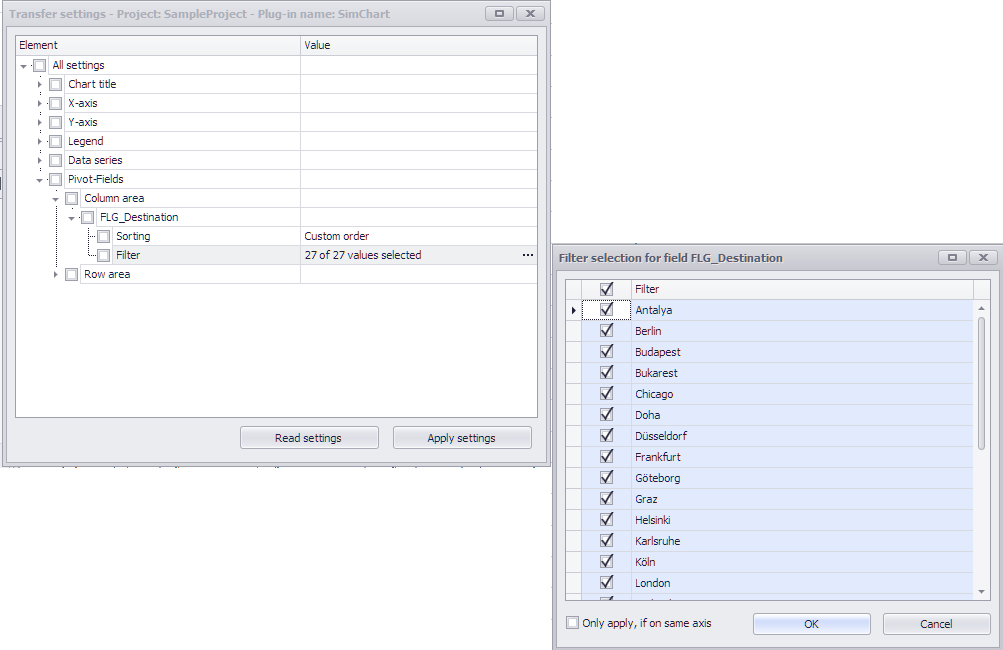The image size is (1003, 650).
Task: Click the filter list vertical scrollbar thumb
Action: coord(981,383)
